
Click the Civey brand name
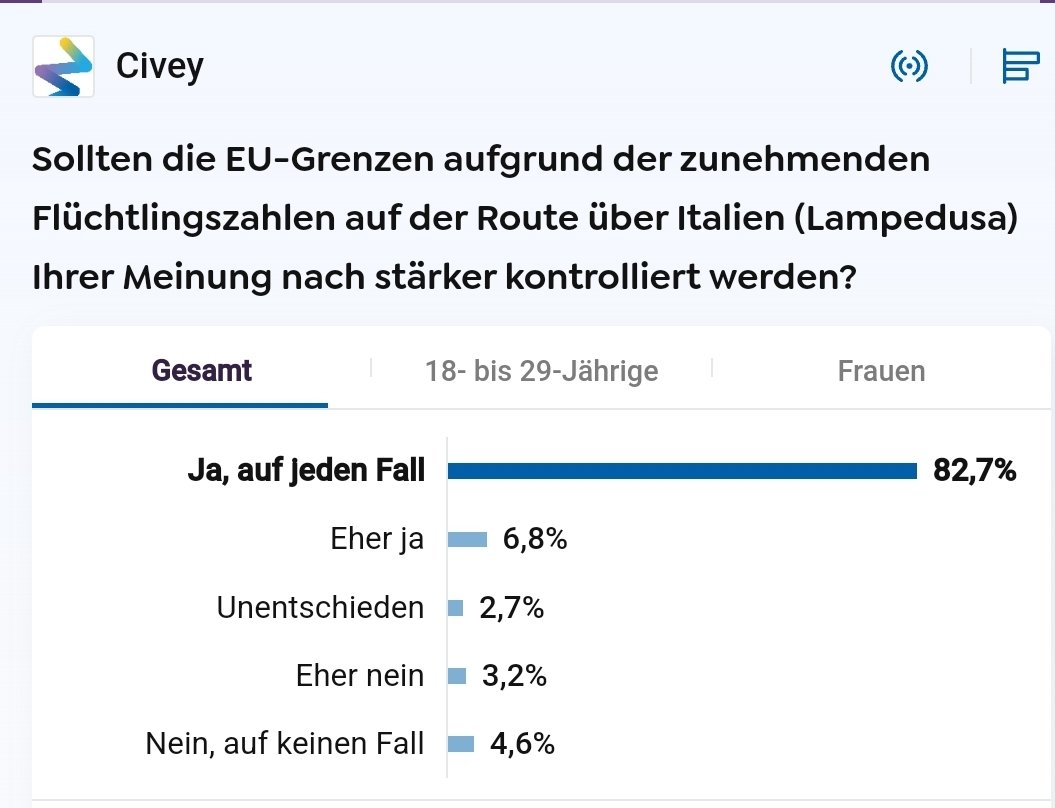(160, 66)
